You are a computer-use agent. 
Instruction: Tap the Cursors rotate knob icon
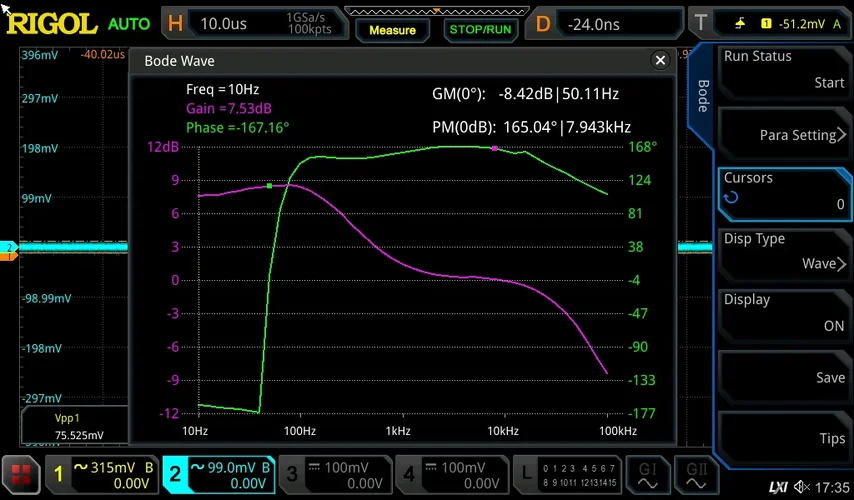tap(731, 197)
